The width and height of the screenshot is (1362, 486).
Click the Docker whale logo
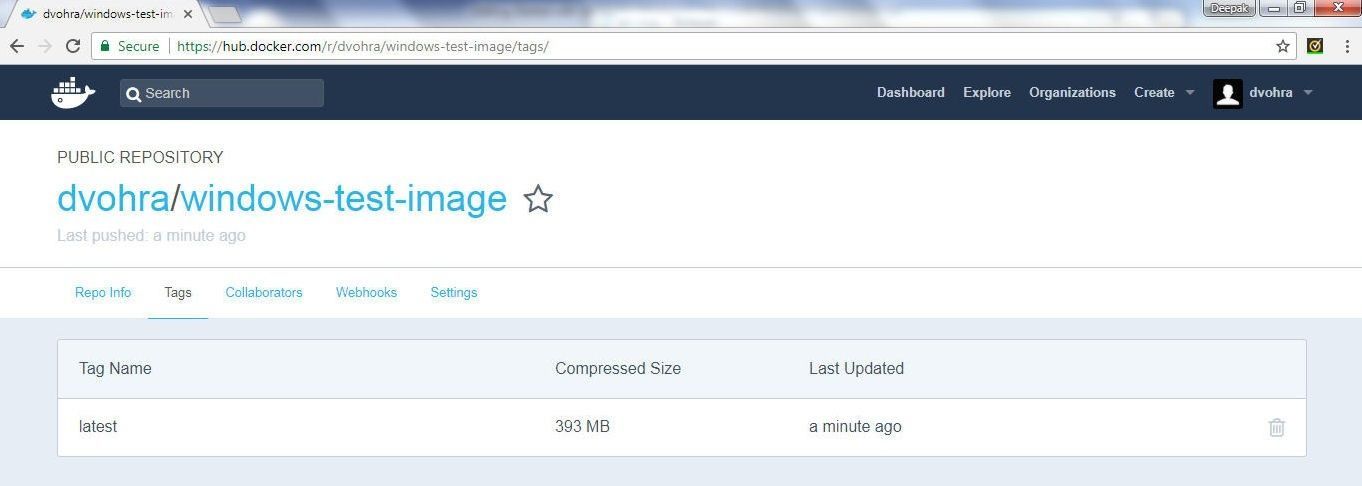pos(73,93)
